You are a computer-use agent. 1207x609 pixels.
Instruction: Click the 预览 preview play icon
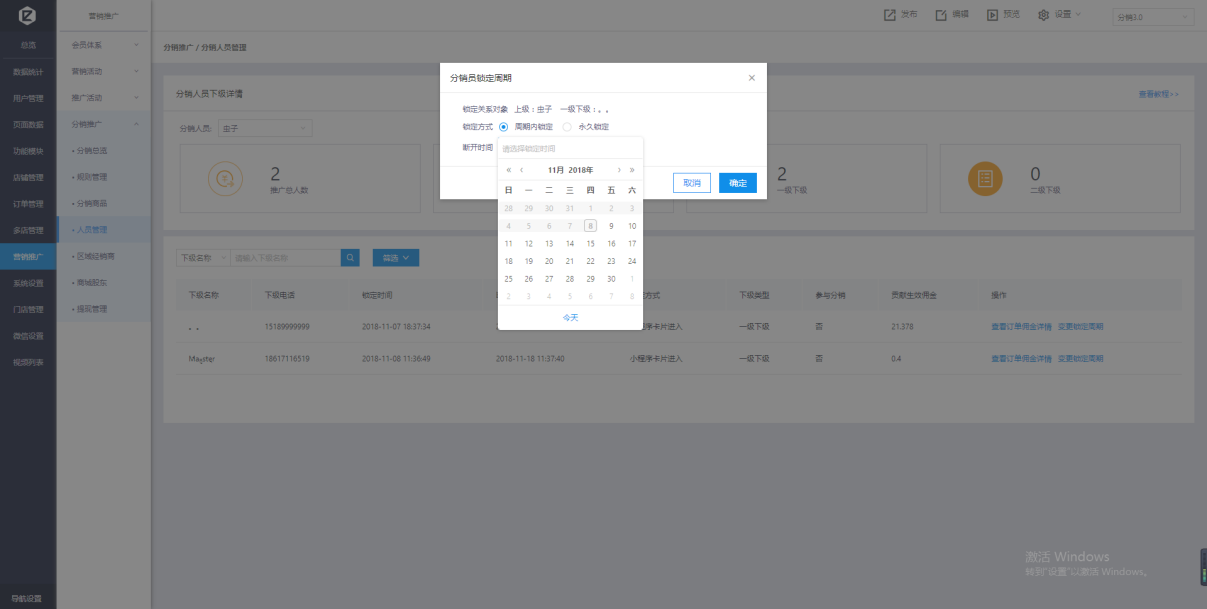(x=992, y=15)
